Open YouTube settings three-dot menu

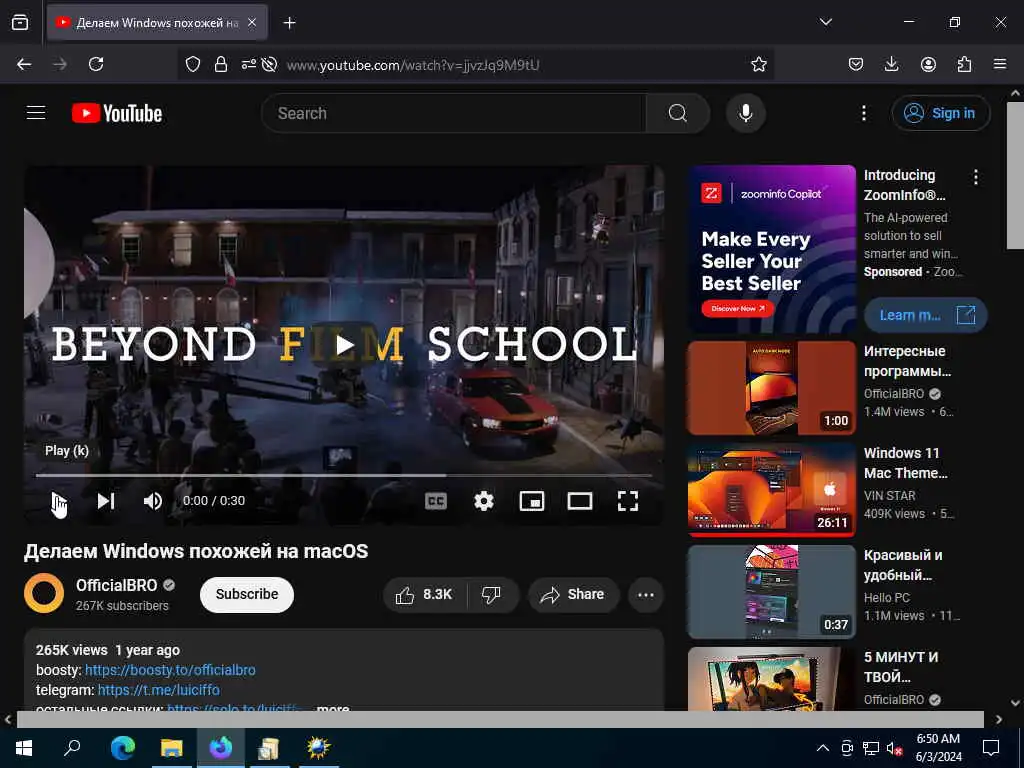(863, 113)
